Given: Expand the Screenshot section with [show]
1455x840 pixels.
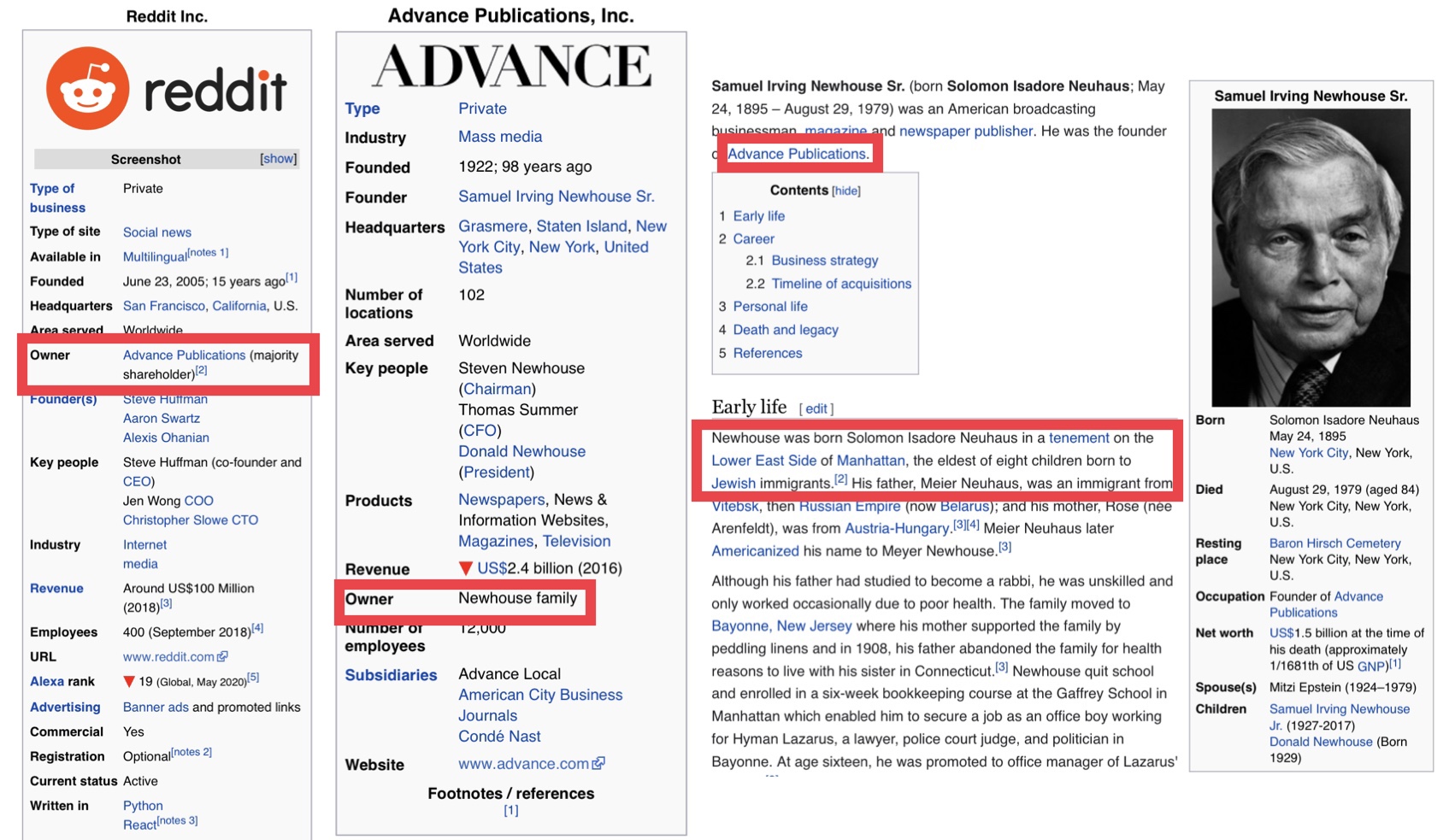Looking at the screenshot, I should 279,159.
